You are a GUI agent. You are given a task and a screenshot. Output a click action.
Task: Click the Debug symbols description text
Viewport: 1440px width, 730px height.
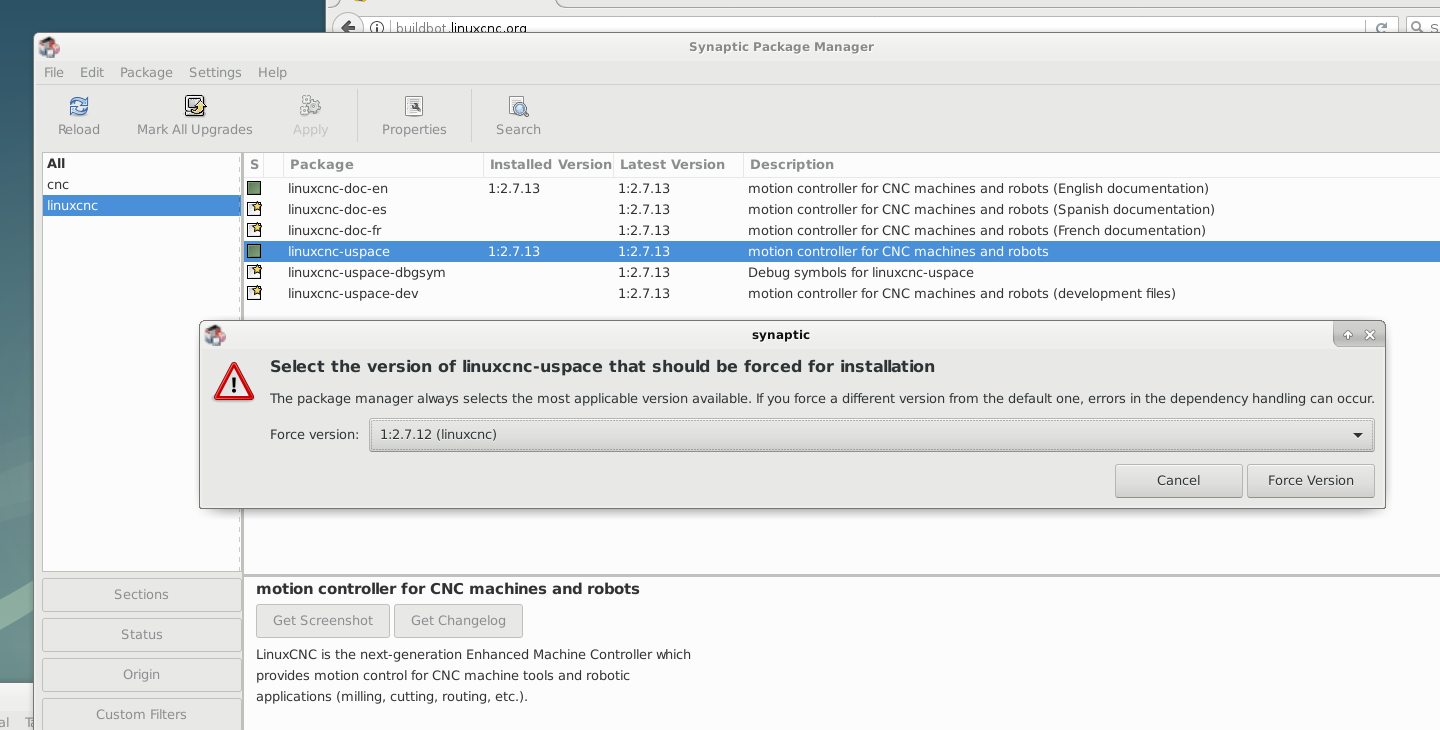(x=861, y=272)
